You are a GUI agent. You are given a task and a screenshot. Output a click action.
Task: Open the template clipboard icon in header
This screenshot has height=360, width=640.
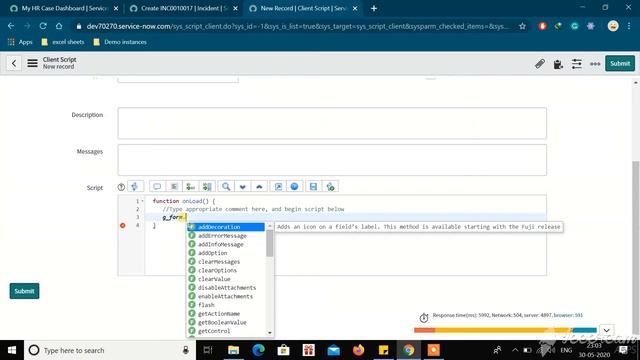pyautogui.click(x=558, y=64)
